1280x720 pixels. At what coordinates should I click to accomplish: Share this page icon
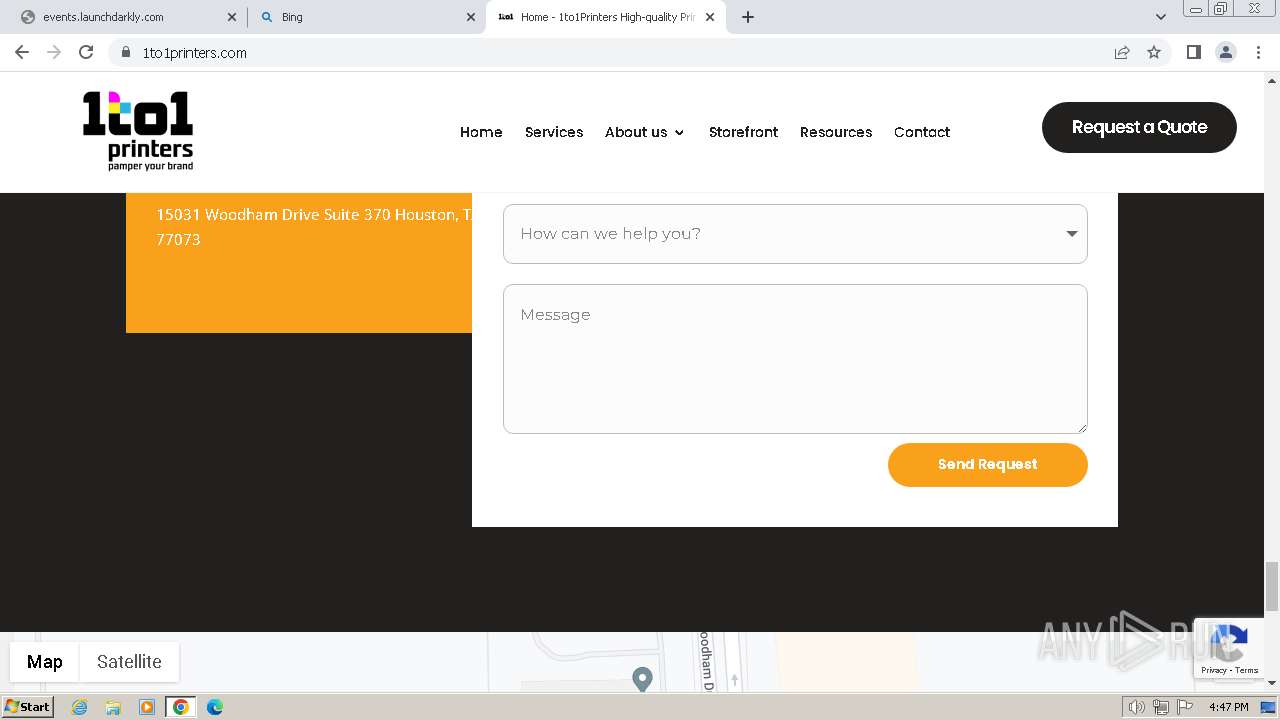pyautogui.click(x=1122, y=53)
